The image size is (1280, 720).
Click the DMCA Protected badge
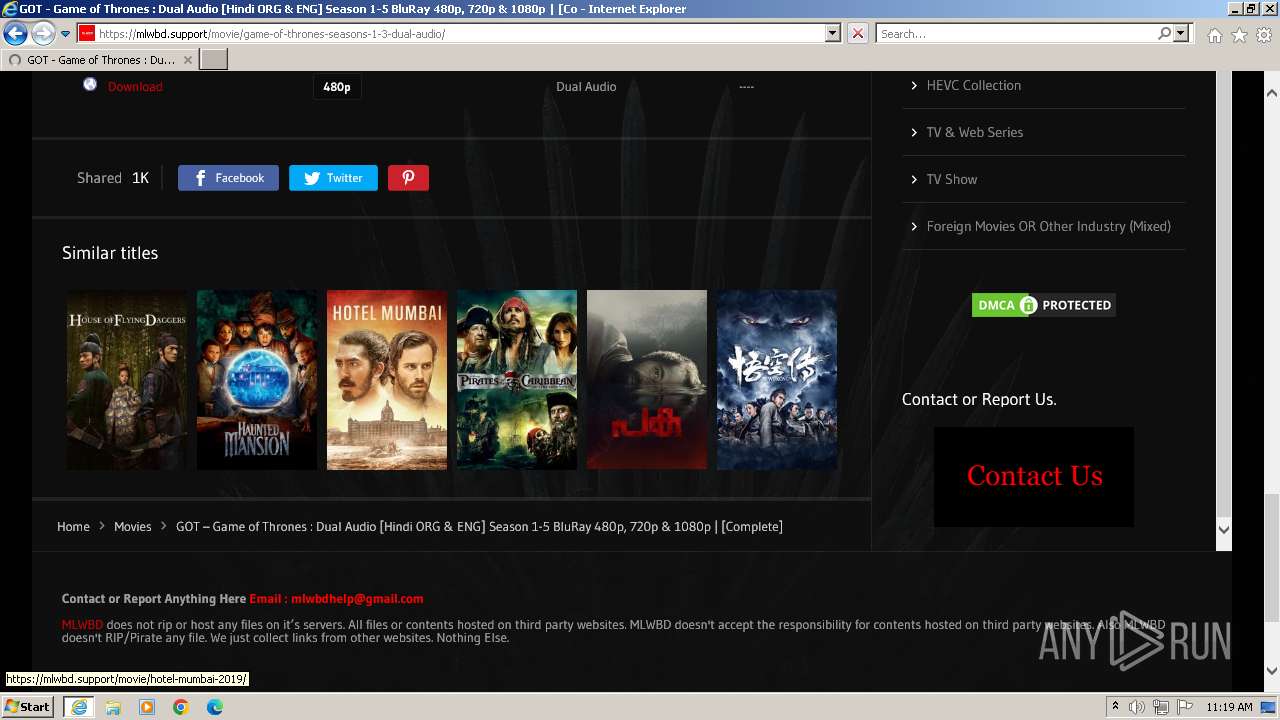pos(1043,305)
